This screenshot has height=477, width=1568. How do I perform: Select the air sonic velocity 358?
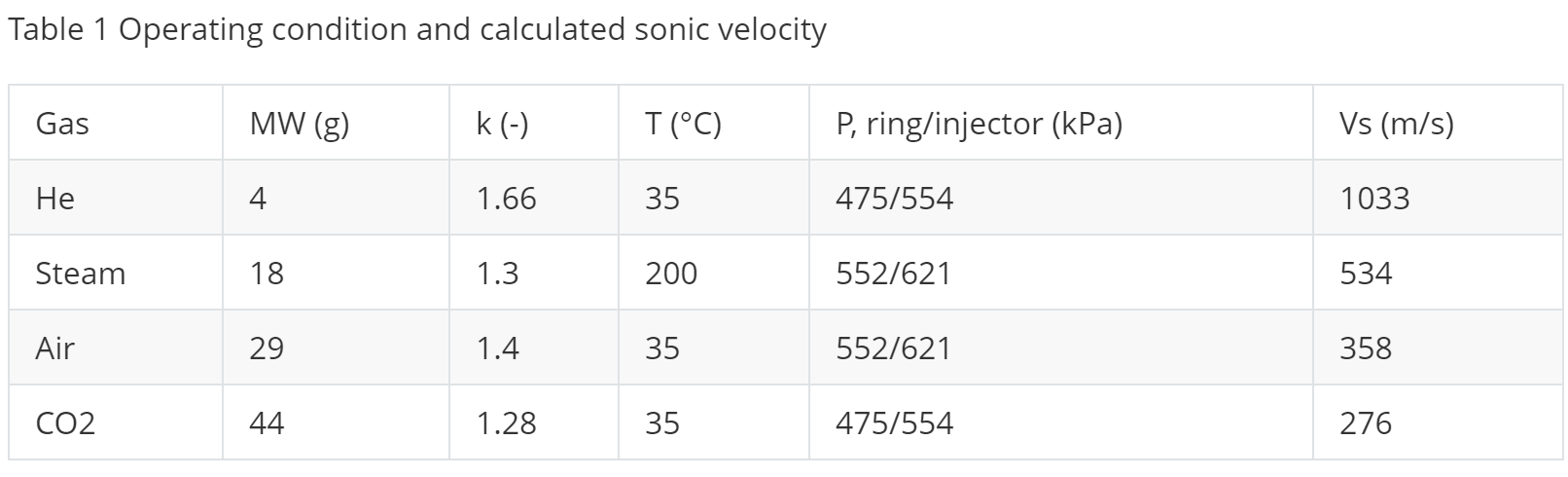click(x=1366, y=349)
